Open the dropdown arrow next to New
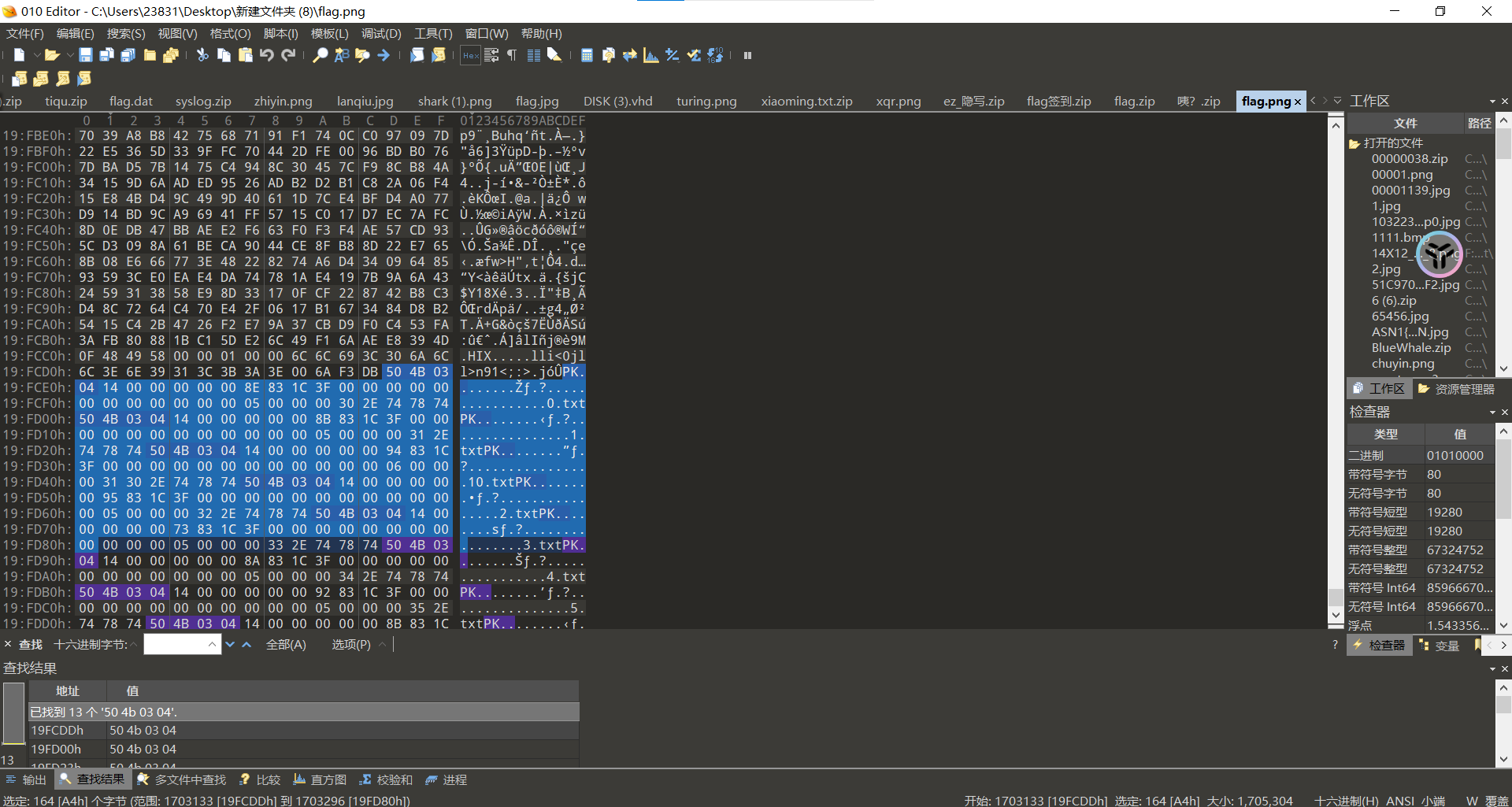Image resolution: width=1512 pixels, height=807 pixels. [x=36, y=55]
